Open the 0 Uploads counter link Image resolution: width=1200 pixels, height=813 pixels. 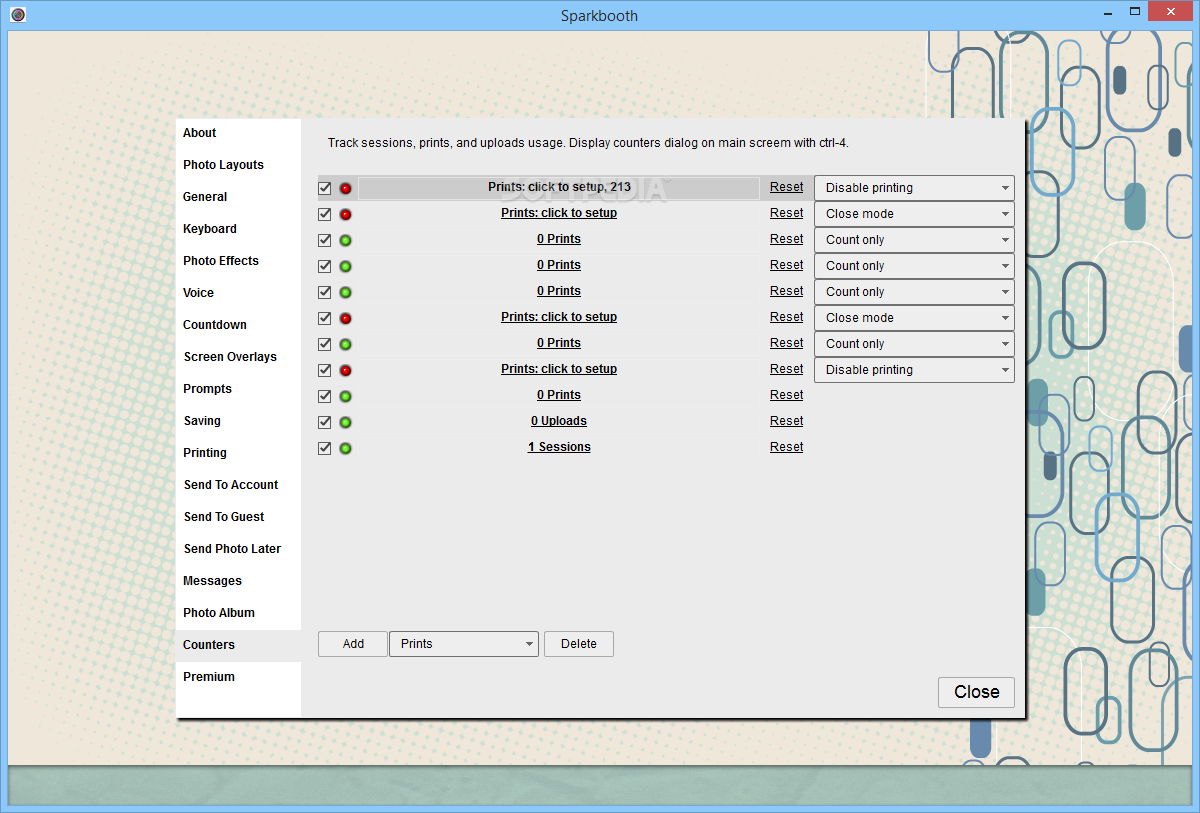[x=559, y=421]
